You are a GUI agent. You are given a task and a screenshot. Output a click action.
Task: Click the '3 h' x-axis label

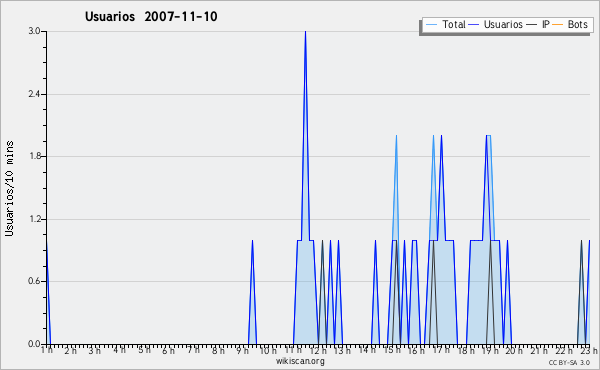tap(95, 350)
